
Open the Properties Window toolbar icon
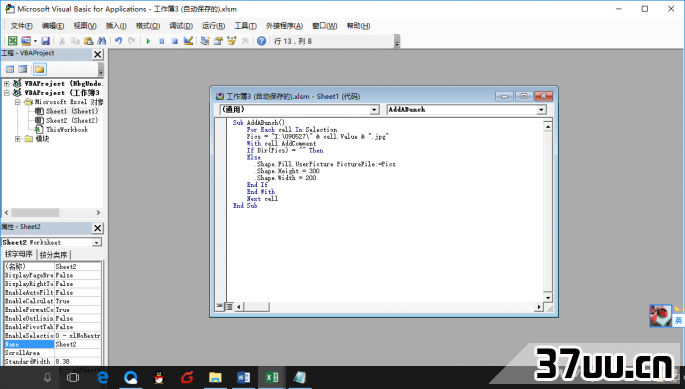click(218, 41)
